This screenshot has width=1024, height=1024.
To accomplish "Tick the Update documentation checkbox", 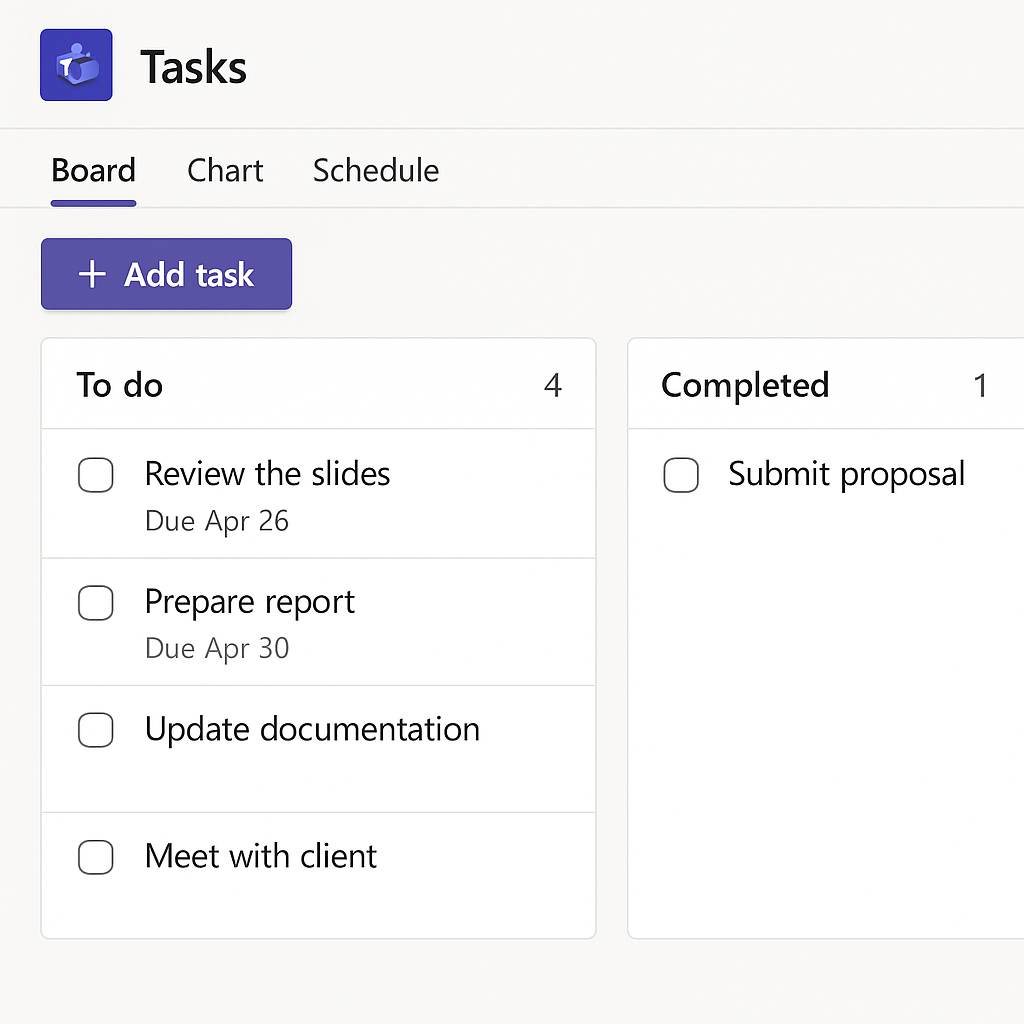I will point(95,729).
